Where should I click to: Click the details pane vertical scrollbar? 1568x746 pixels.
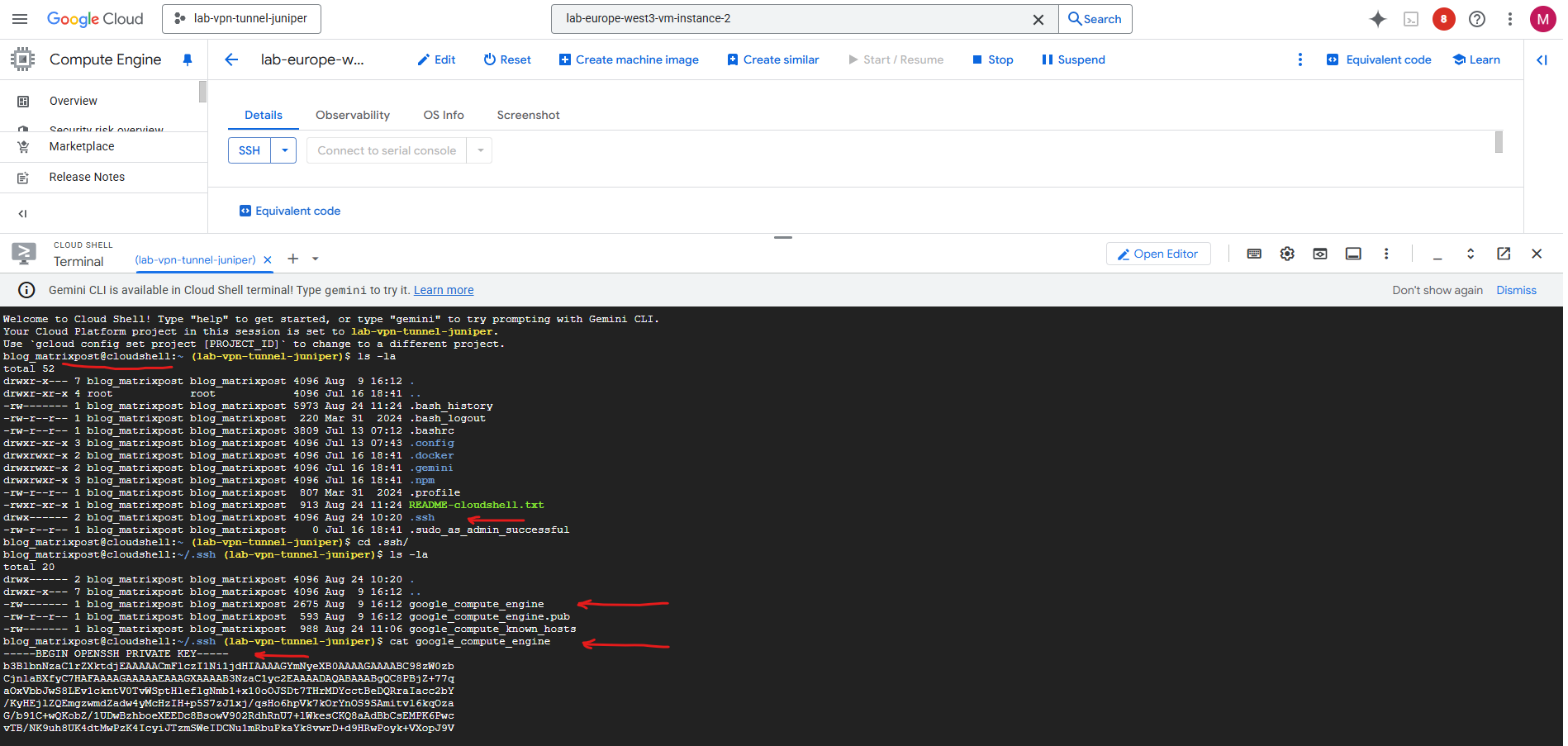pos(1499,142)
